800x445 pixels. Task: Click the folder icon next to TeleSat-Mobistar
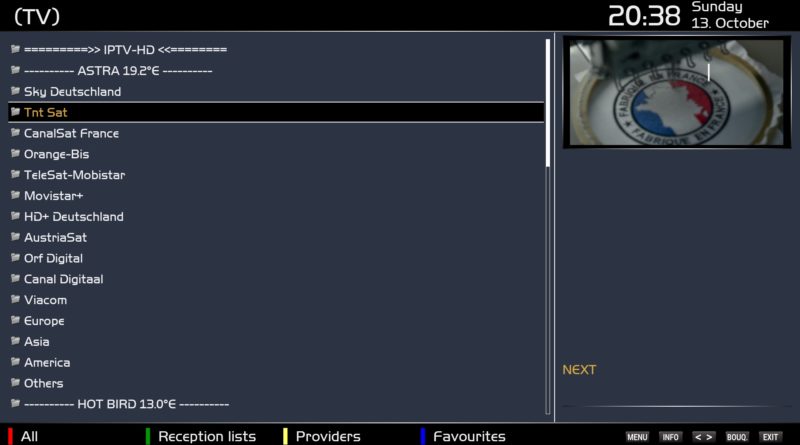[15, 175]
